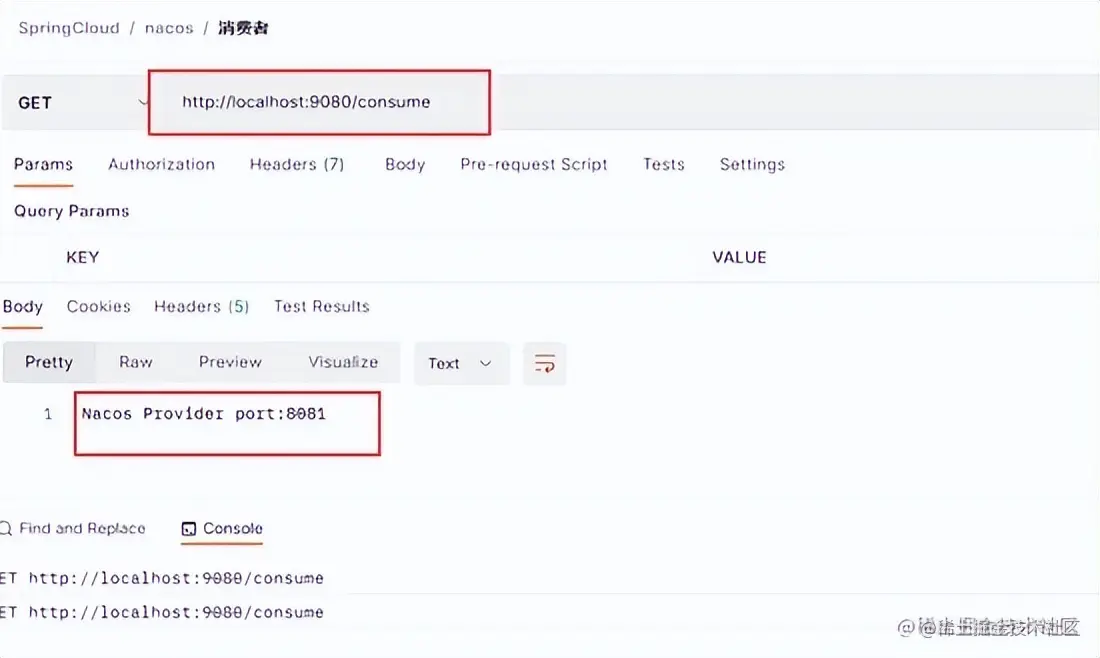Open the Authorization request tab
The height and width of the screenshot is (658, 1100).
coord(161,164)
